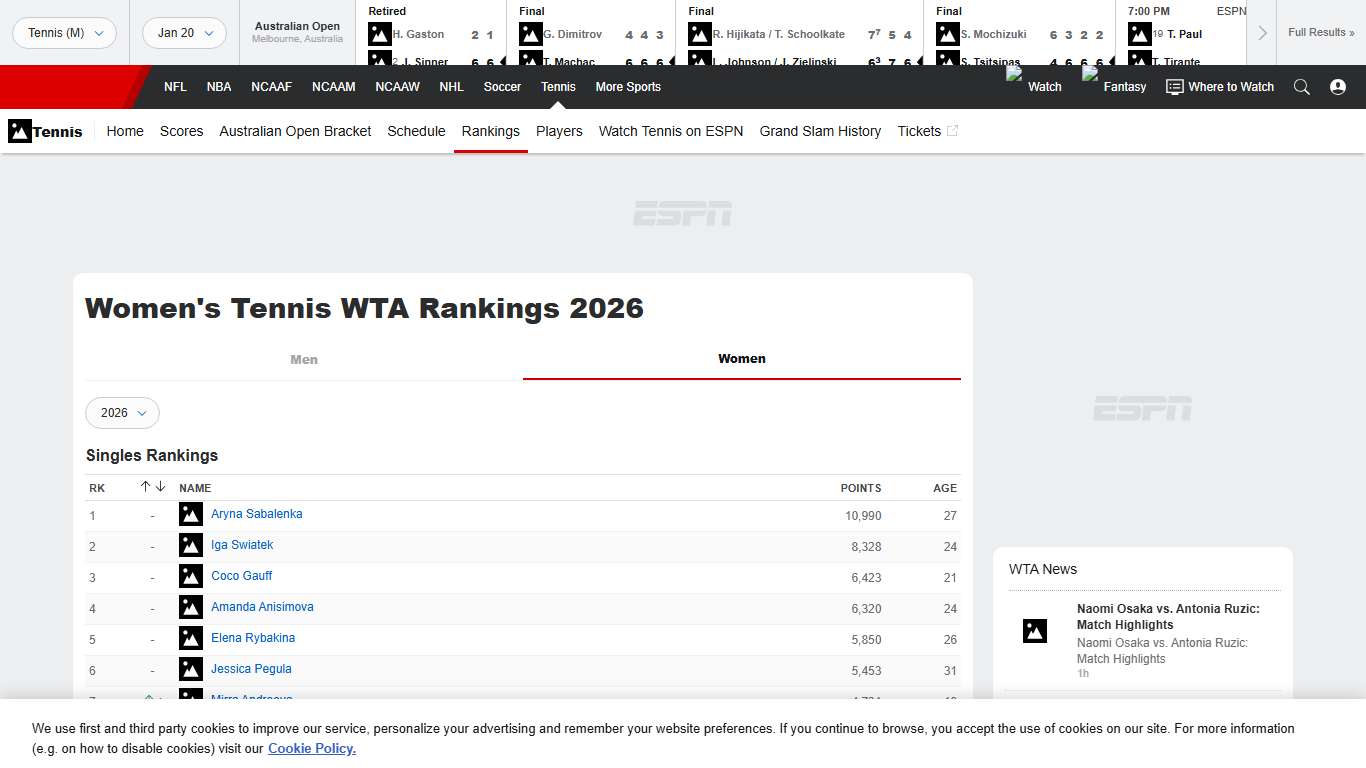Open Iga Swiatek's player page

click(242, 545)
